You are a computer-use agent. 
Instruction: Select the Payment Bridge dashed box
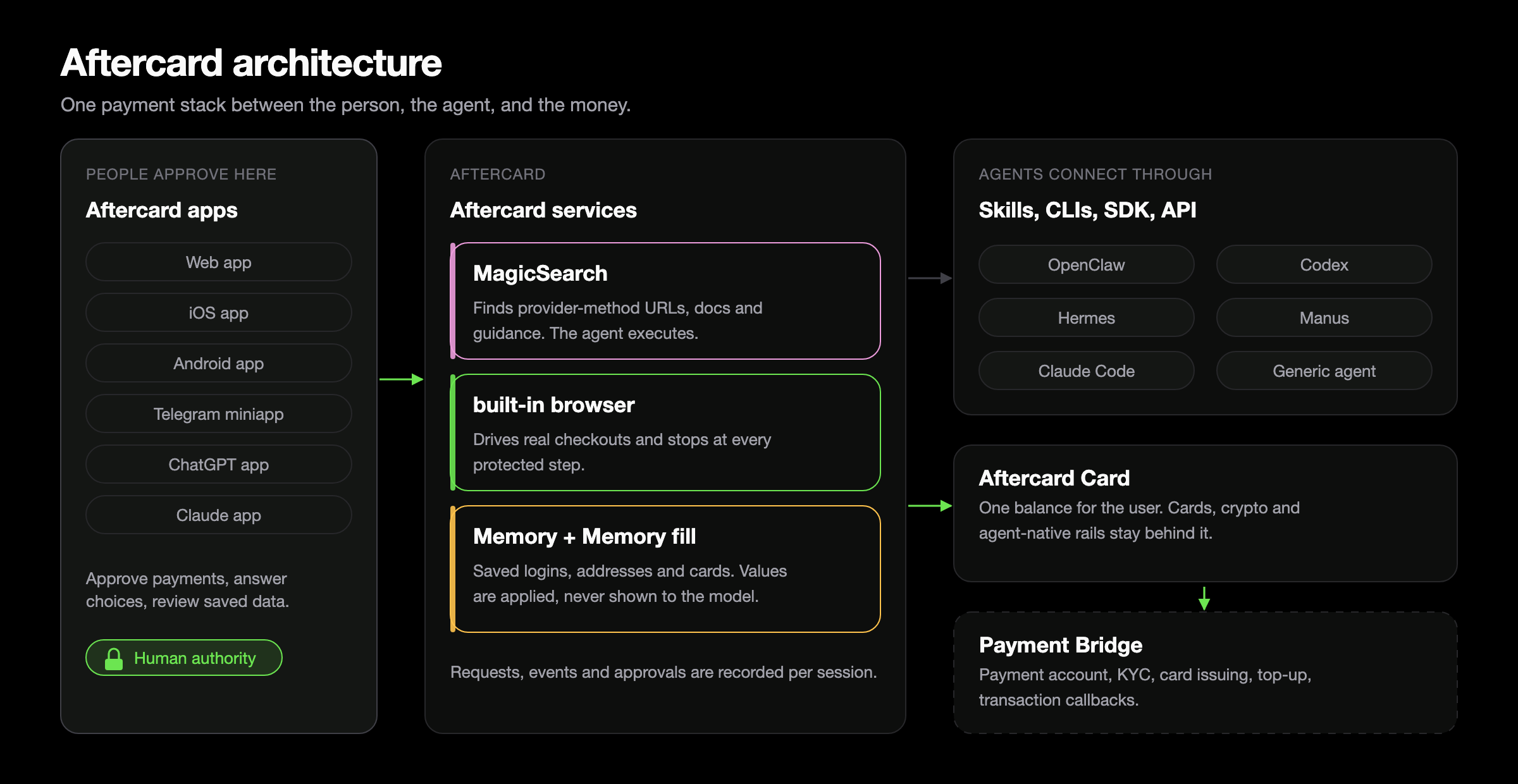[x=1206, y=673]
